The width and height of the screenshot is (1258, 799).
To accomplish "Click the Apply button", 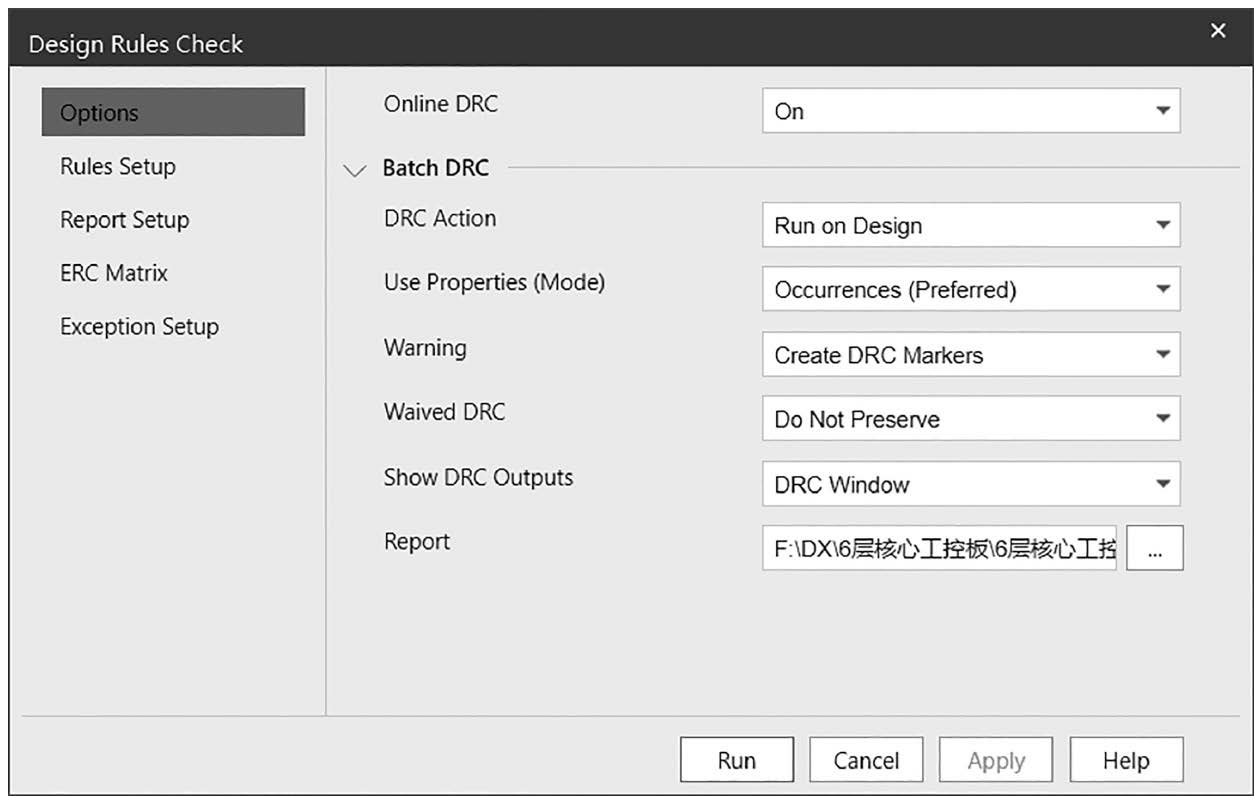I will point(996,760).
